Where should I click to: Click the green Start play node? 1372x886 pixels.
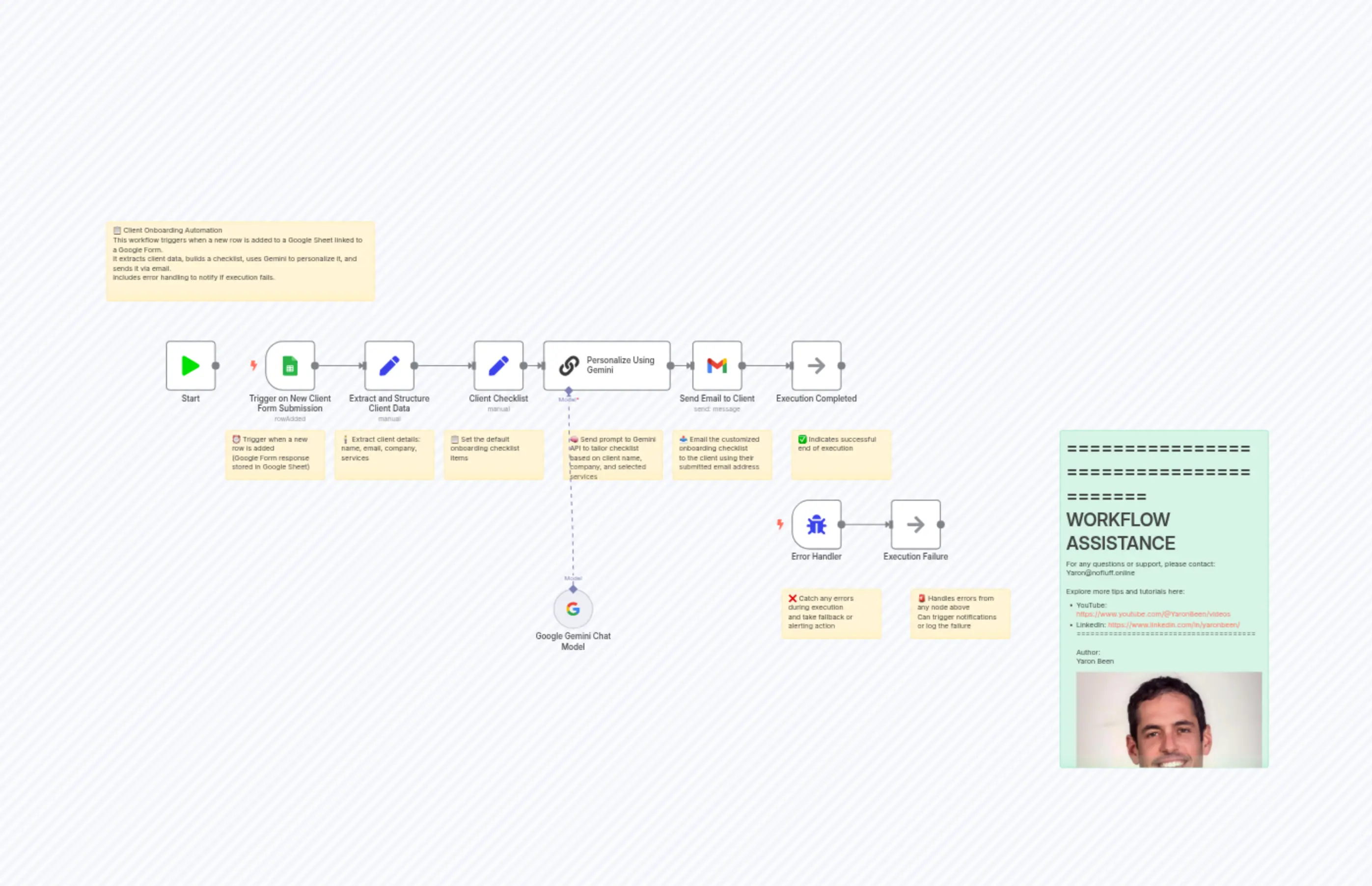pyautogui.click(x=191, y=366)
